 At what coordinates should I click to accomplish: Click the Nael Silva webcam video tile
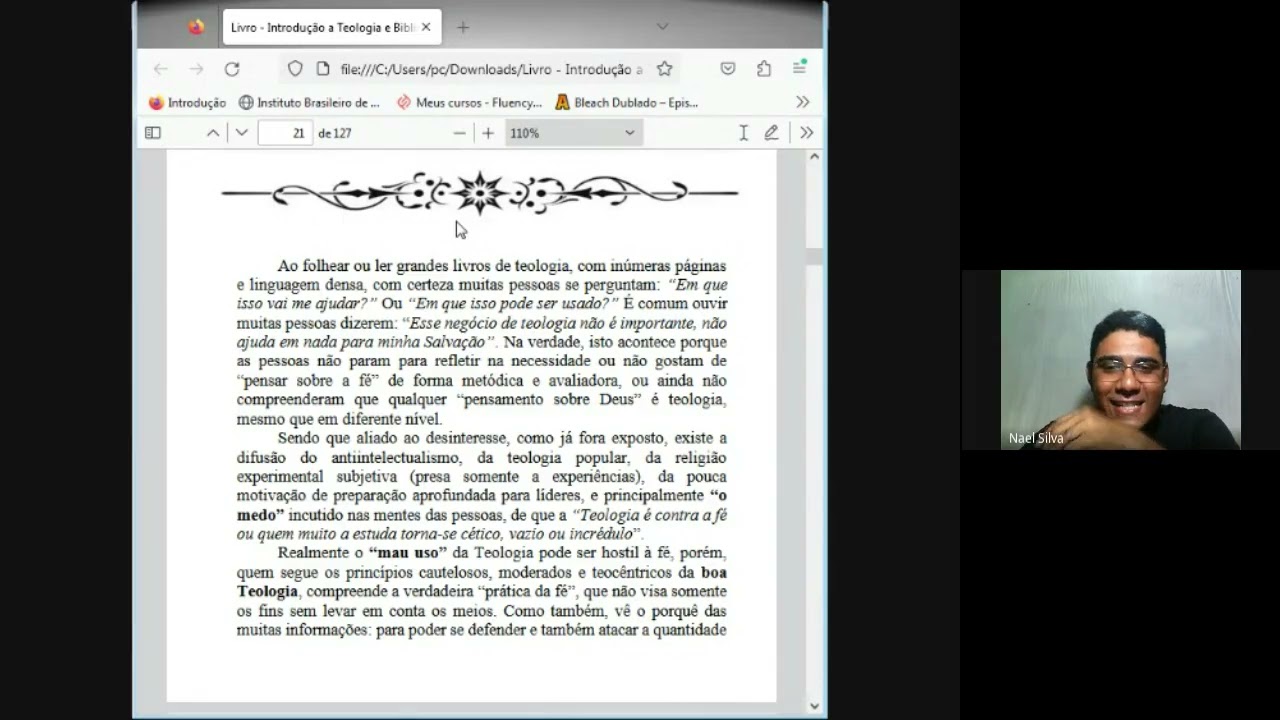pos(1120,360)
